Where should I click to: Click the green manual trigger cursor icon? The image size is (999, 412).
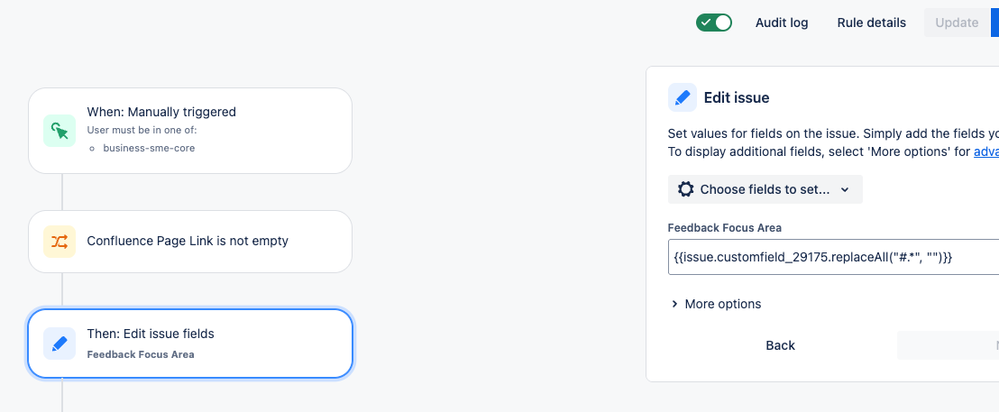59,130
